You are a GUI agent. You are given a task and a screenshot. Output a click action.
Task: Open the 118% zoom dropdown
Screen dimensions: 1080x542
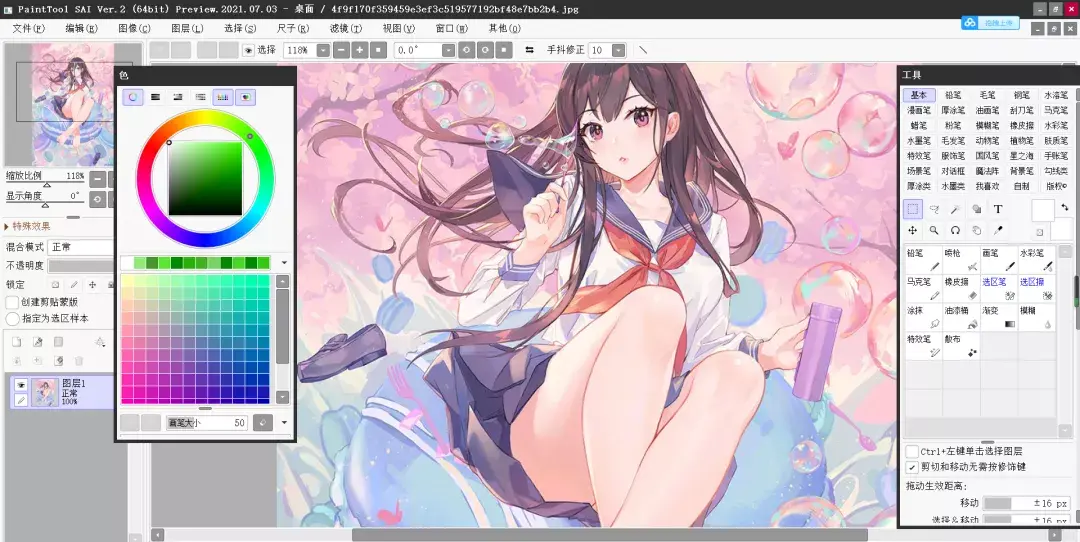[x=323, y=50]
